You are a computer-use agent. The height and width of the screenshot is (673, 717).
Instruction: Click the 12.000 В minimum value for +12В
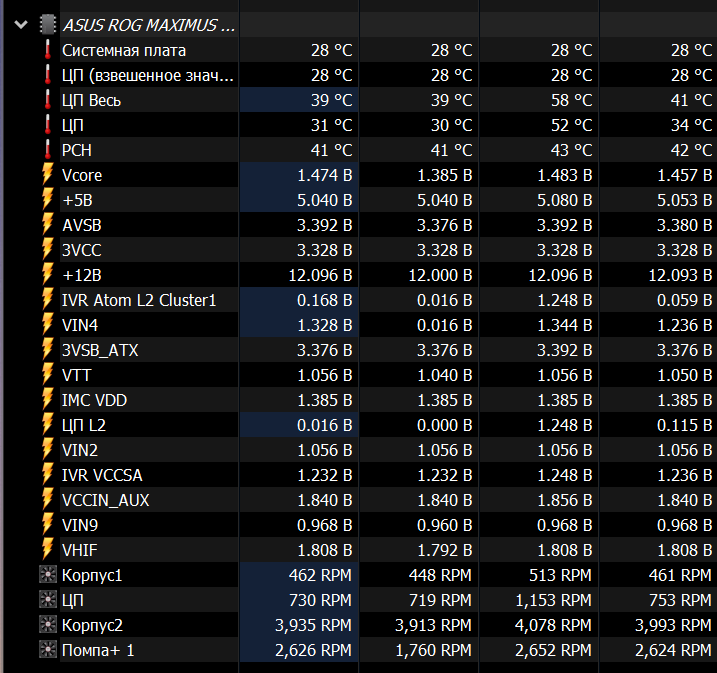[x=440, y=275]
